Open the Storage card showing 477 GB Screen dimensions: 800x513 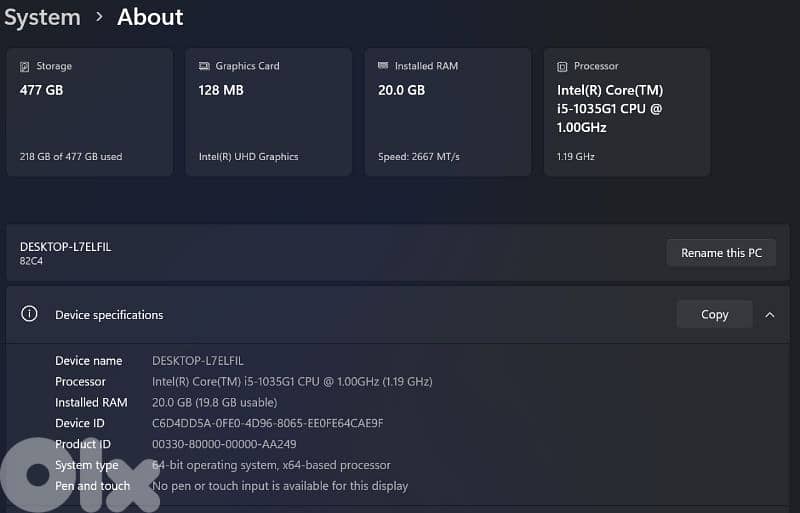88,112
